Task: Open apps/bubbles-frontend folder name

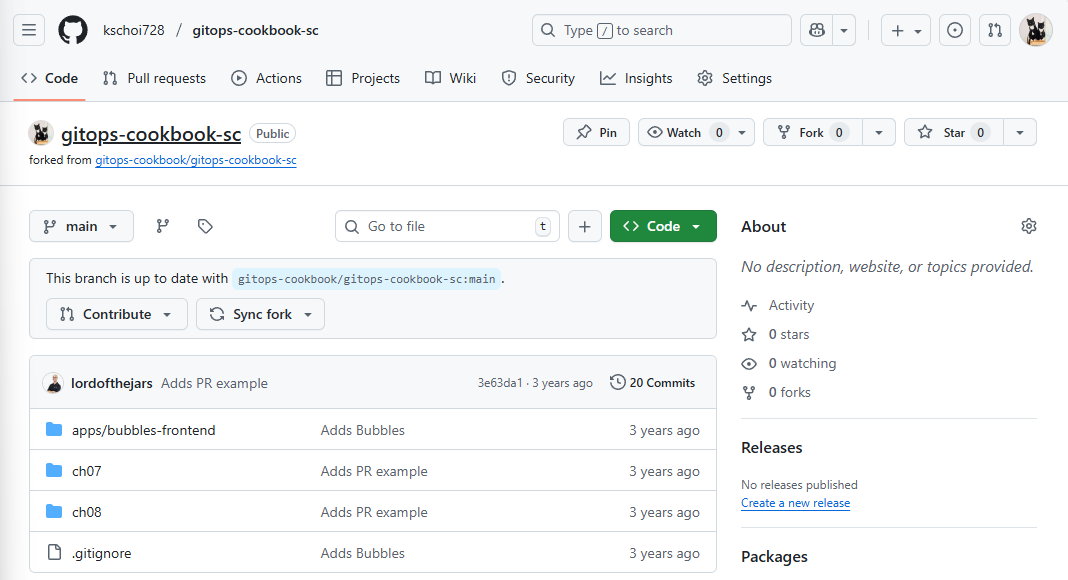Action: [x=144, y=430]
